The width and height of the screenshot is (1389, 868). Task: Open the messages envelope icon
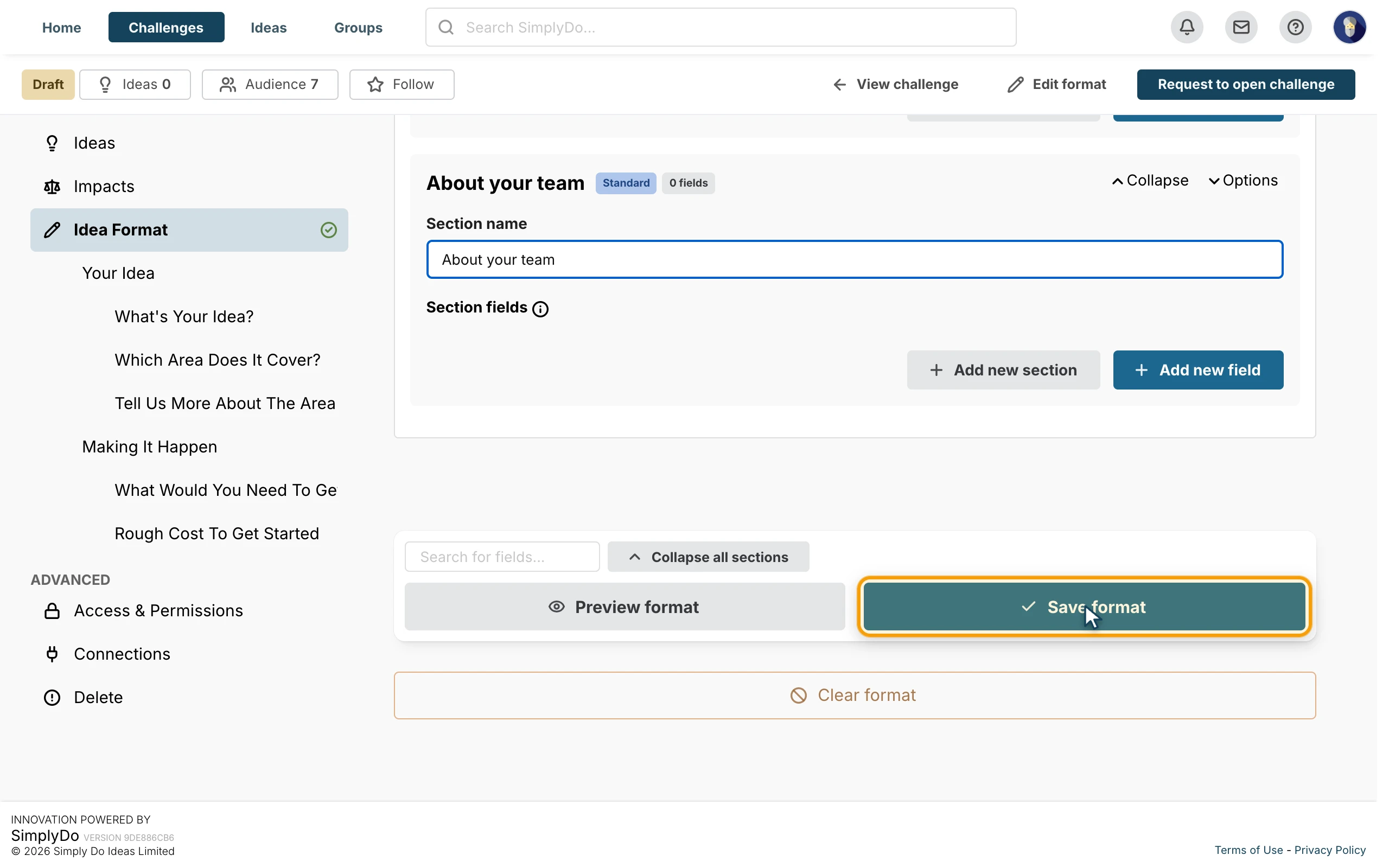pos(1241,27)
